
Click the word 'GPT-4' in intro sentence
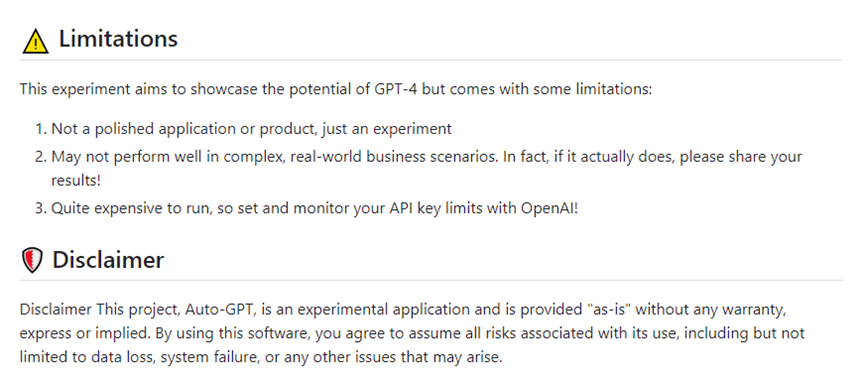tap(392, 89)
